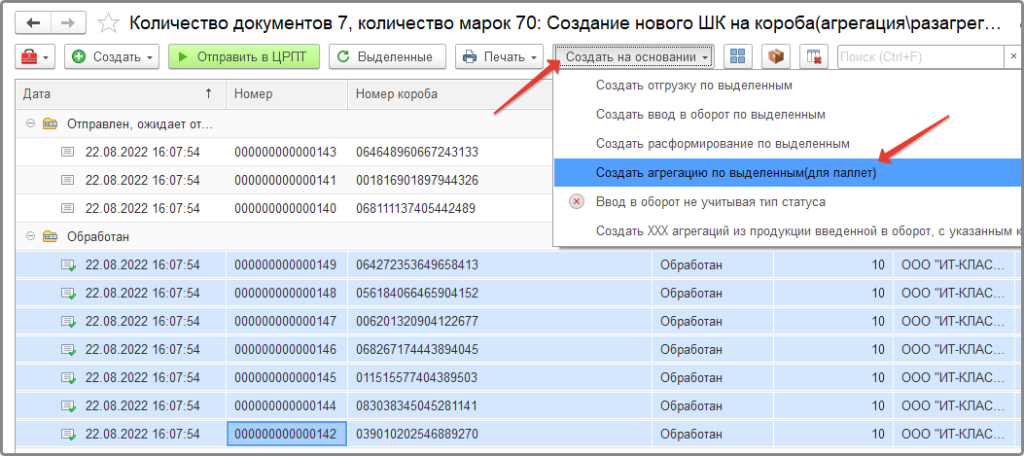1024x456 pixels.
Task: Click document icon in row 000000000000141
Action: pos(67,180)
